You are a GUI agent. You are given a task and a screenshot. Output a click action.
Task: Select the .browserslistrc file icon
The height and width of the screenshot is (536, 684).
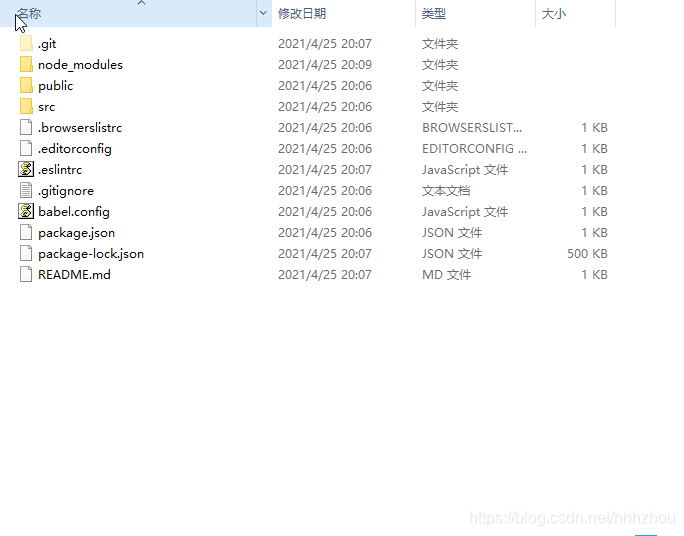pyautogui.click(x=26, y=127)
